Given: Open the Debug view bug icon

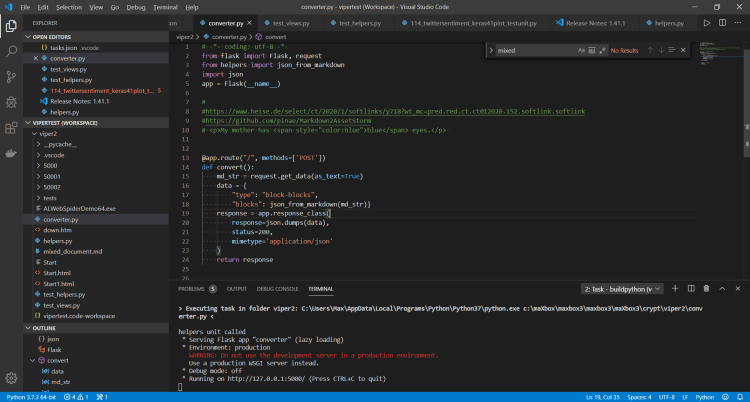Looking at the screenshot, I should [x=11, y=102].
